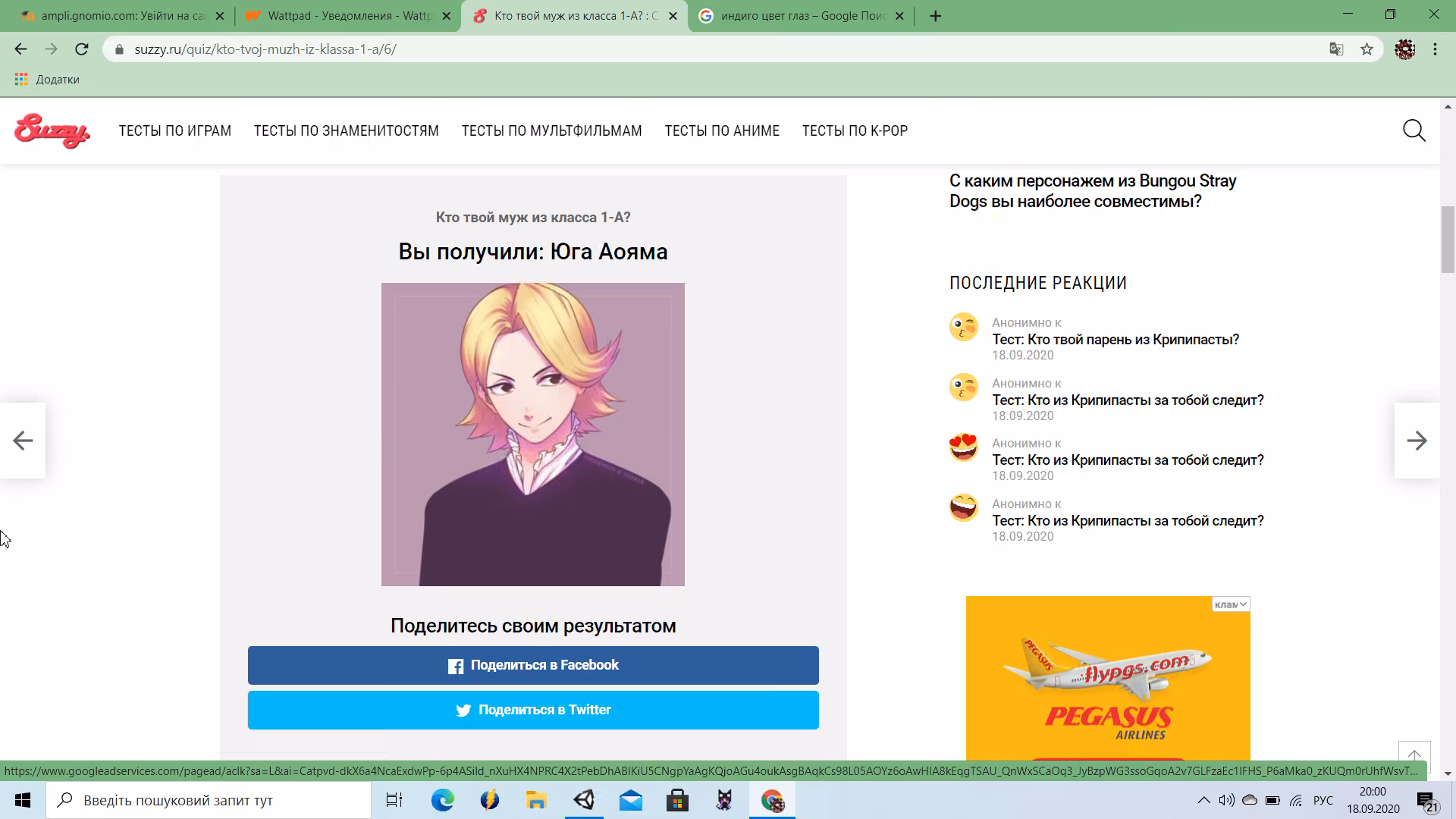Open Microsoft Store from the taskbar
Viewport: 1456px width, 819px height.
(x=678, y=800)
